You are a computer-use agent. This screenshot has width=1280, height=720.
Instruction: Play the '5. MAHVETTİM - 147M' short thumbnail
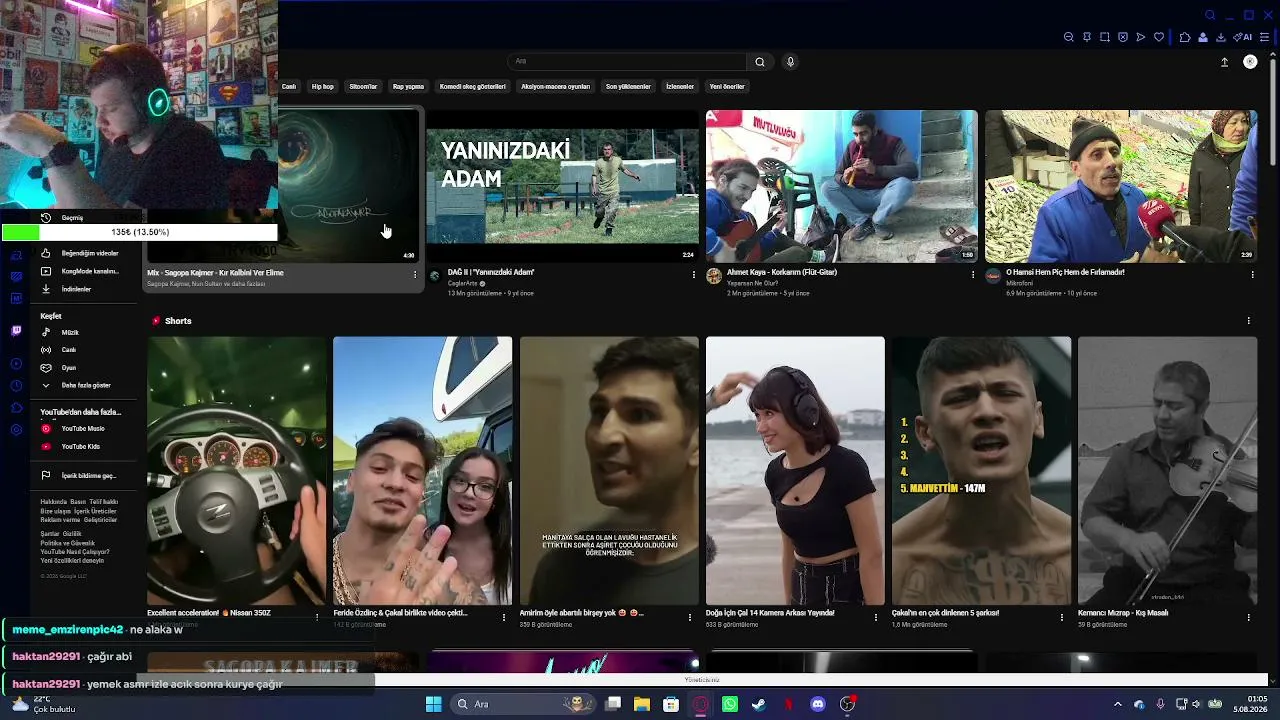[981, 470]
